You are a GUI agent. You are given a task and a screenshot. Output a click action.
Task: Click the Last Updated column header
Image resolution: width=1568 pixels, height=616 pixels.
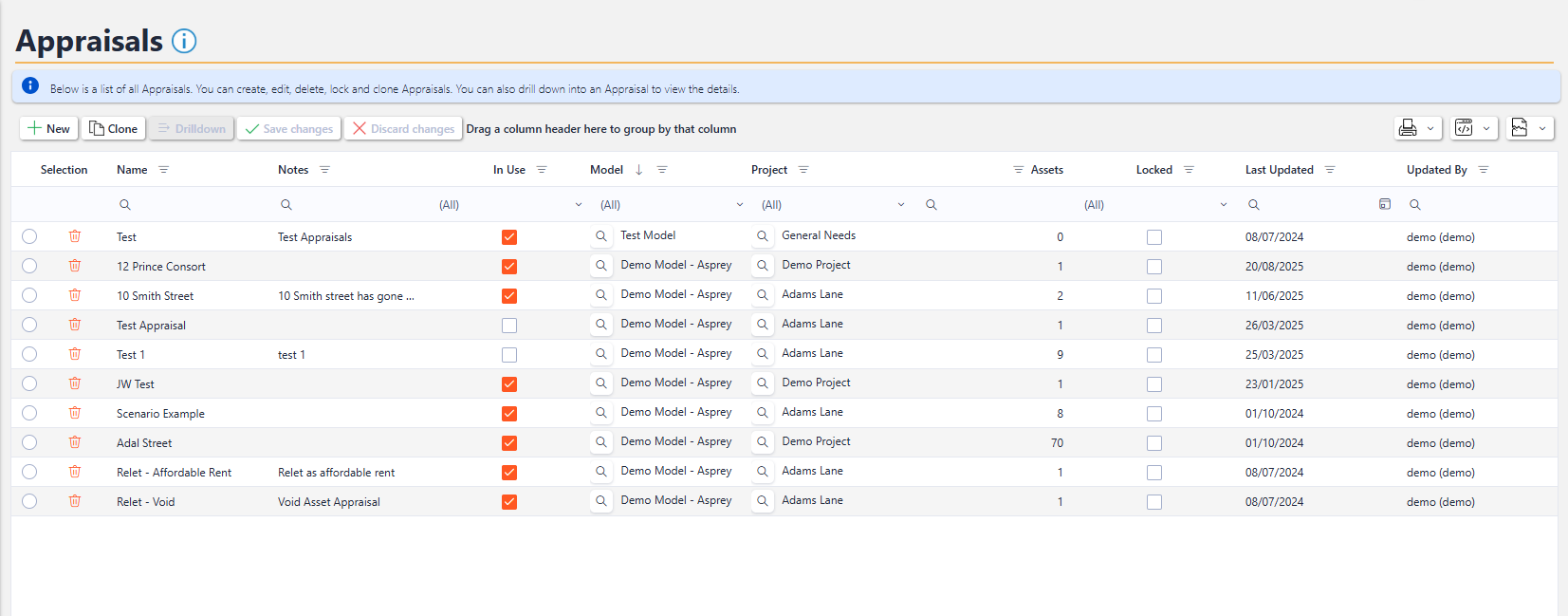coord(1279,170)
